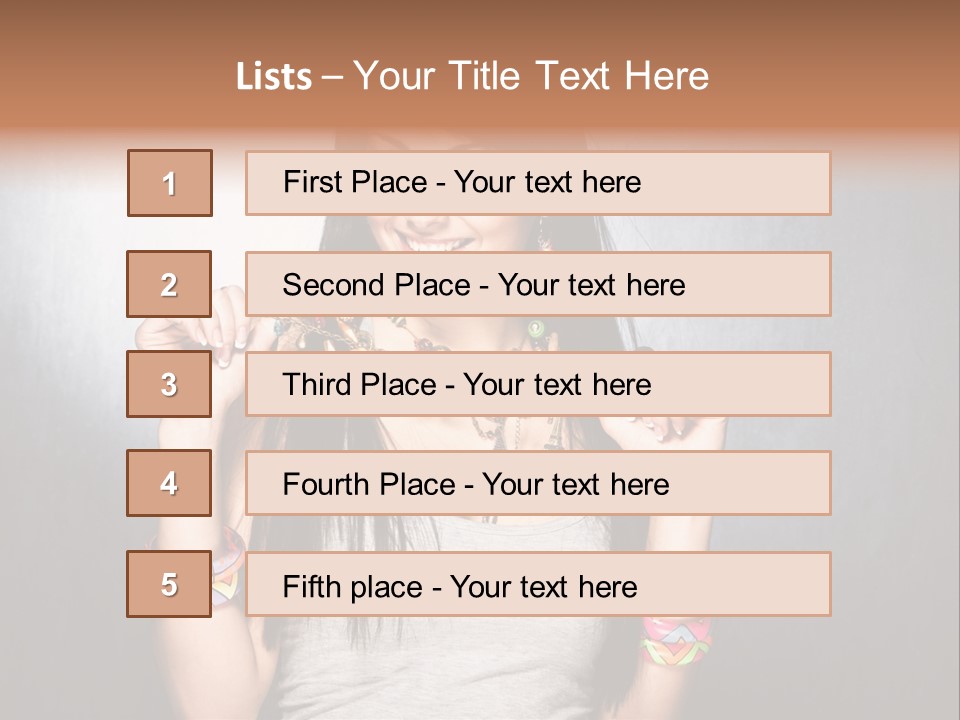Select the "Third Place" text bar

538,384
